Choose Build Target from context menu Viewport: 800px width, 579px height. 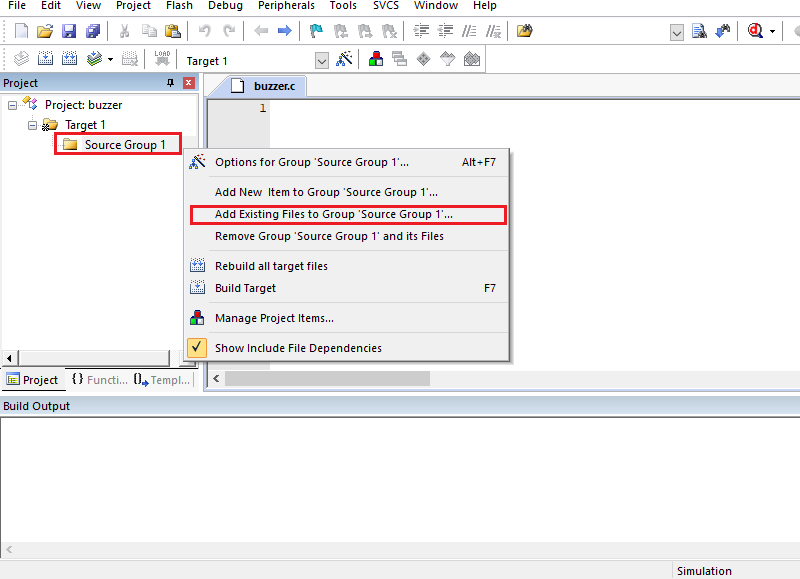click(x=246, y=288)
